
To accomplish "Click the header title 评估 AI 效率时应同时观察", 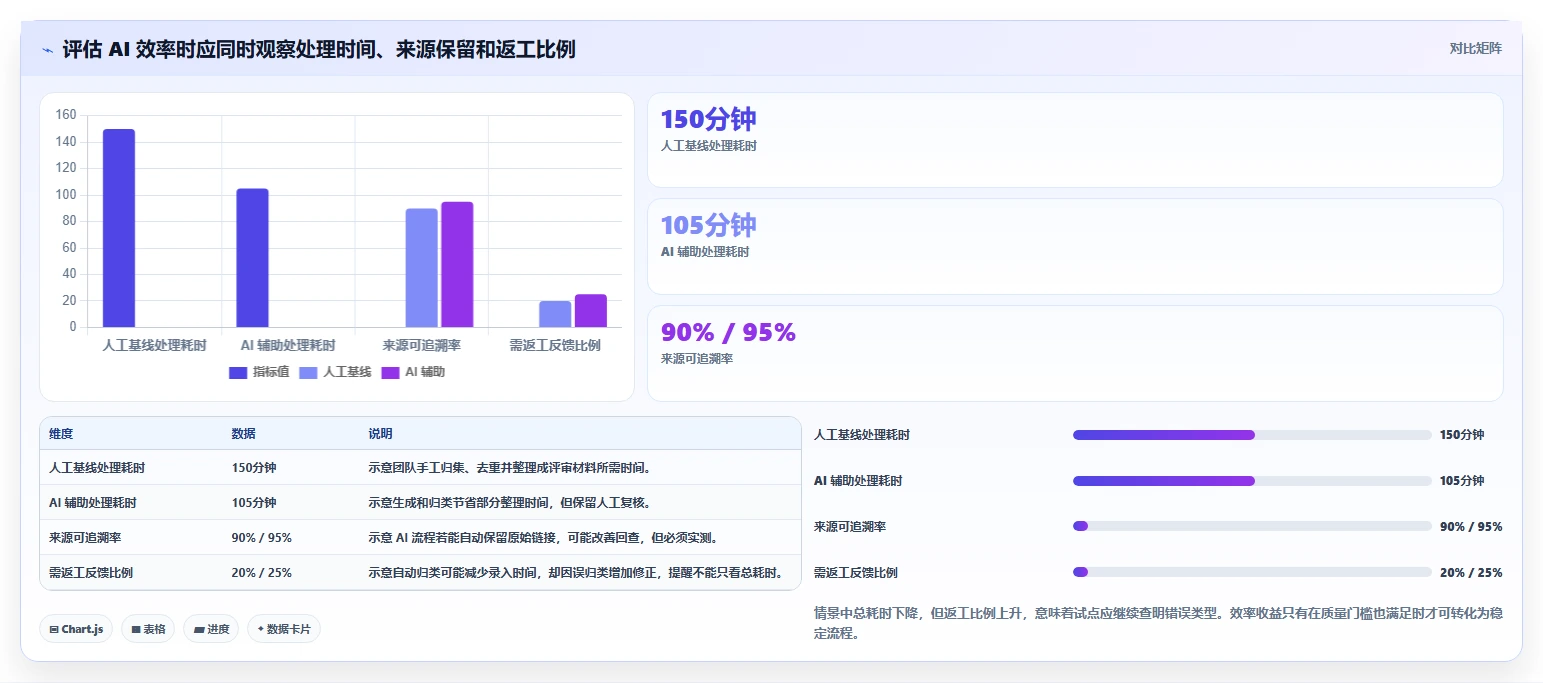I will tap(319, 49).
